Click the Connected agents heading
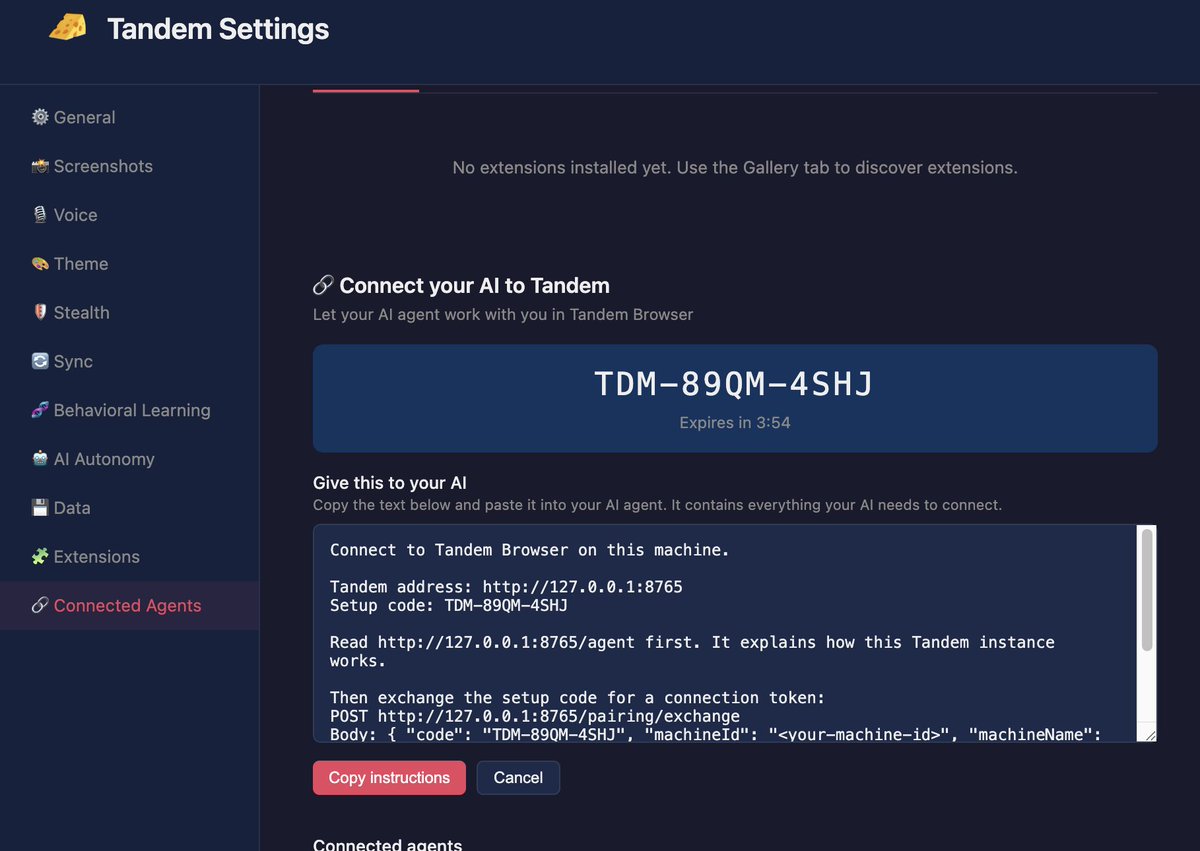This screenshot has height=851, width=1200. tap(388, 845)
